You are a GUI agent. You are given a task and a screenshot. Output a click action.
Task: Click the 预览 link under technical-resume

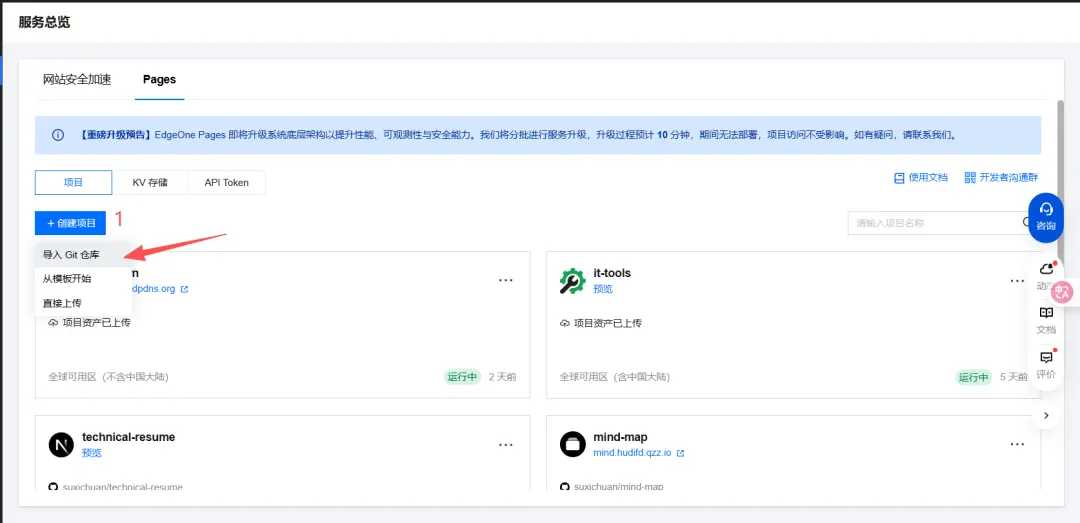(x=92, y=453)
